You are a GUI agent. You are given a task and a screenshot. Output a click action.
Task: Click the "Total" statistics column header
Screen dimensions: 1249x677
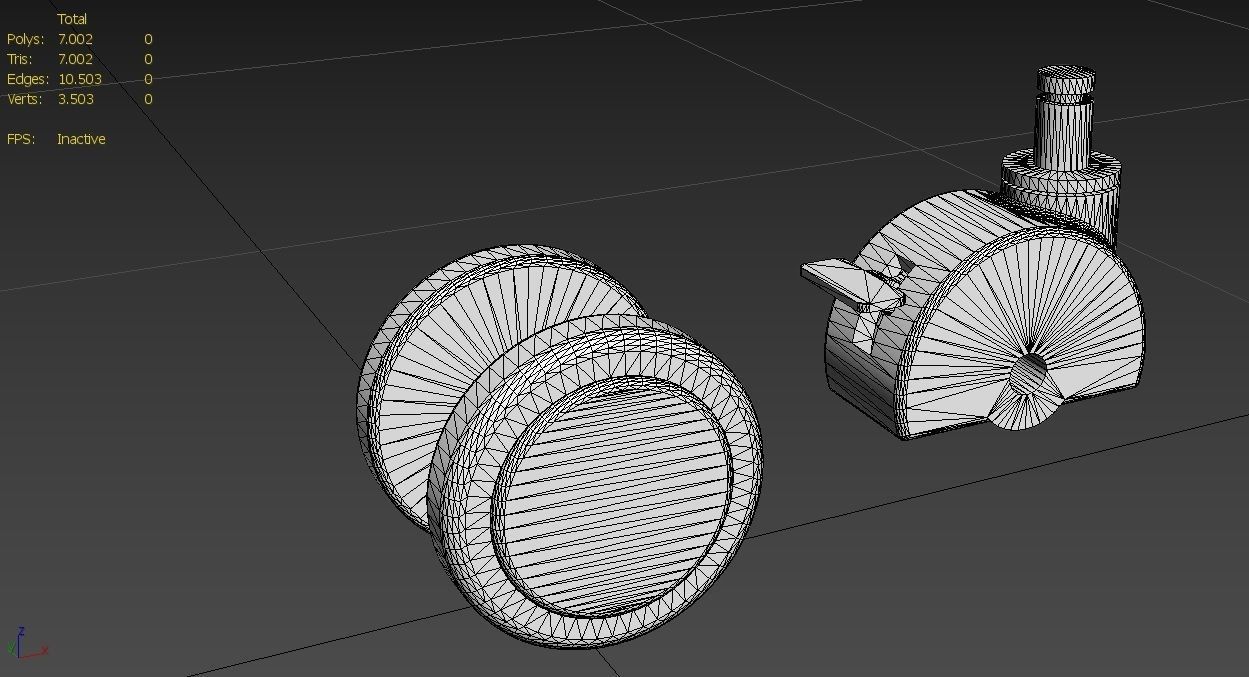(x=72, y=19)
